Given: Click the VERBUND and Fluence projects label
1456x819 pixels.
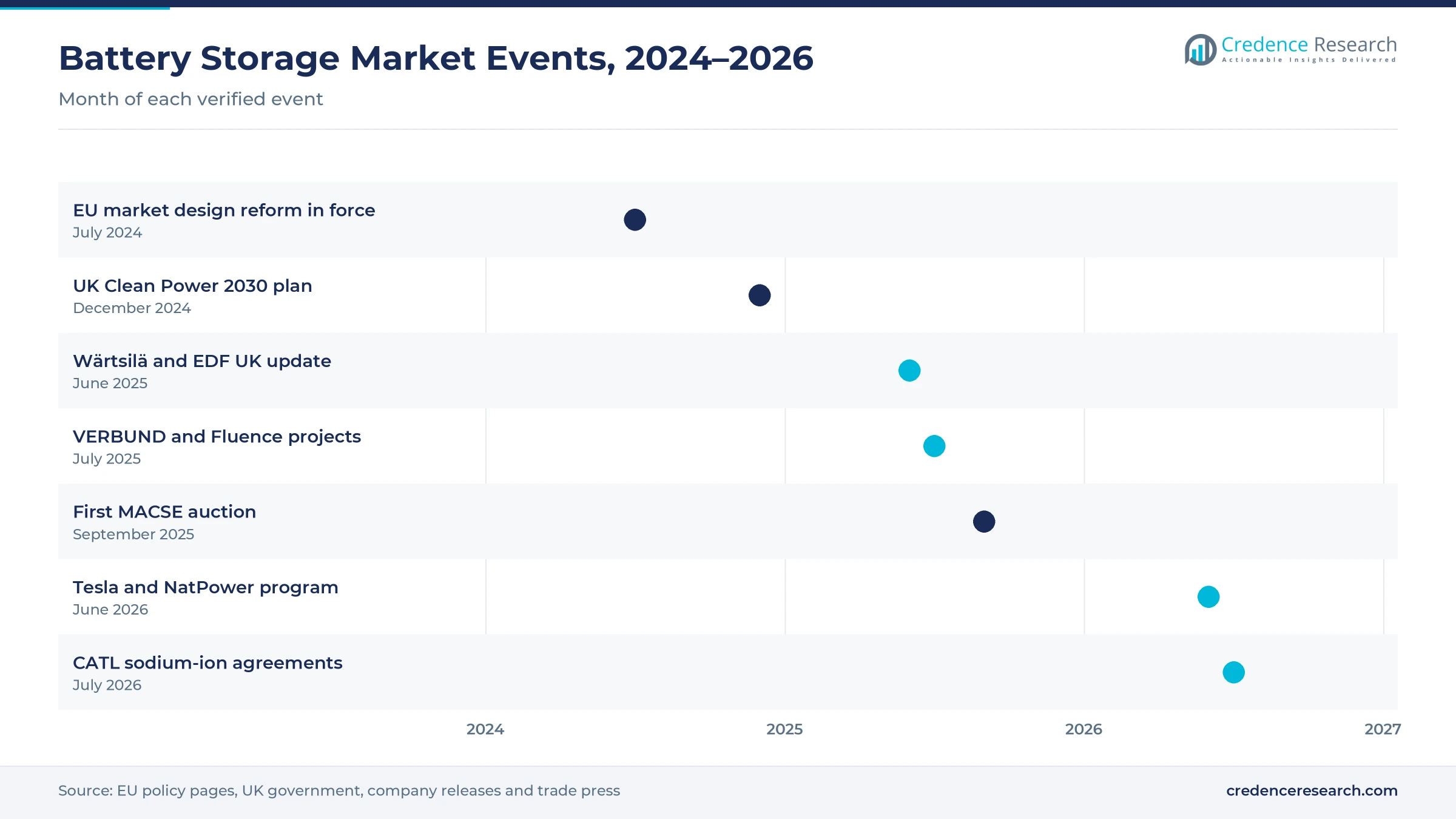Looking at the screenshot, I should coord(217,437).
